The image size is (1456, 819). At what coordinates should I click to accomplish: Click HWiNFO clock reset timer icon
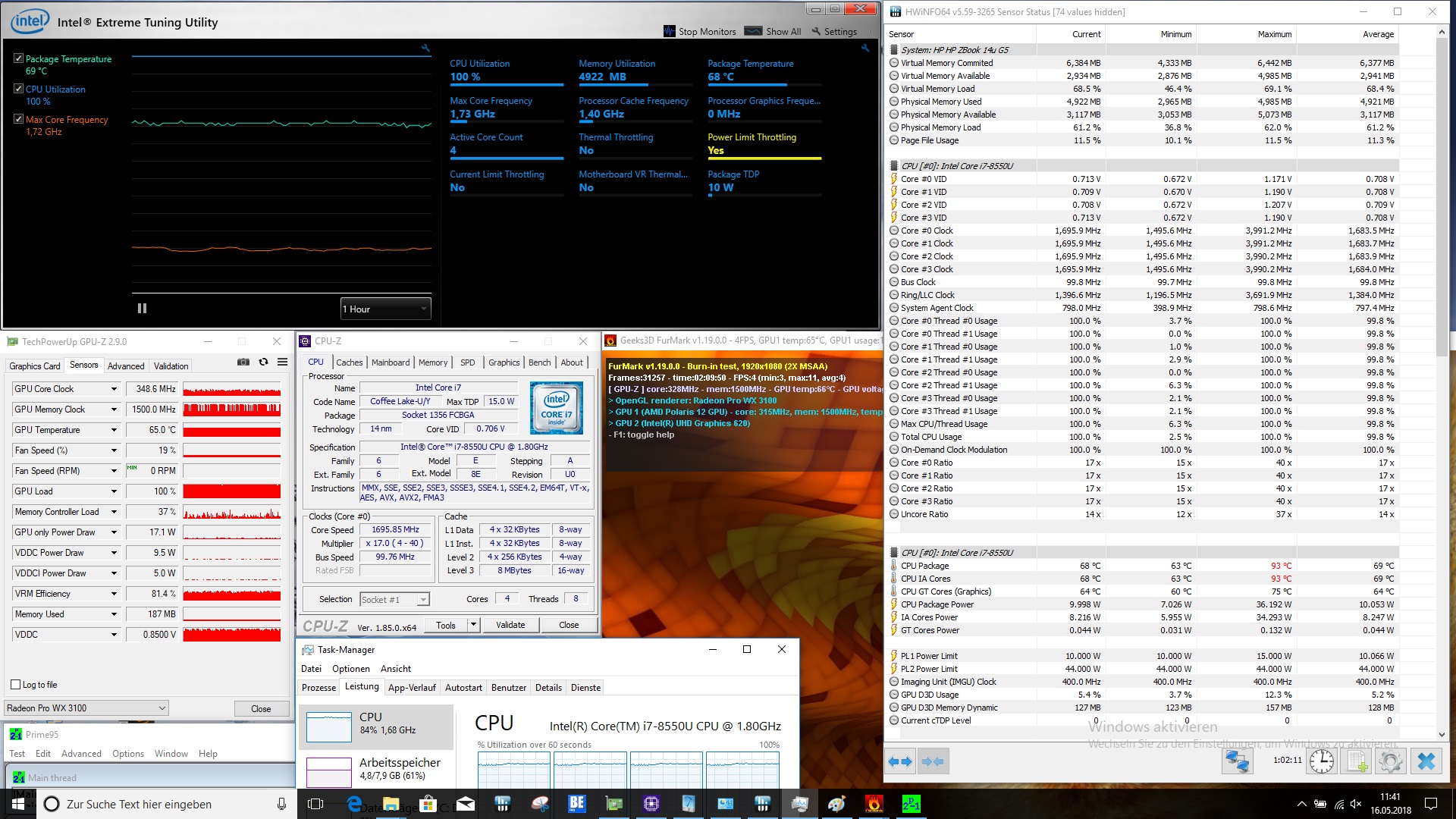pyautogui.click(x=1321, y=761)
